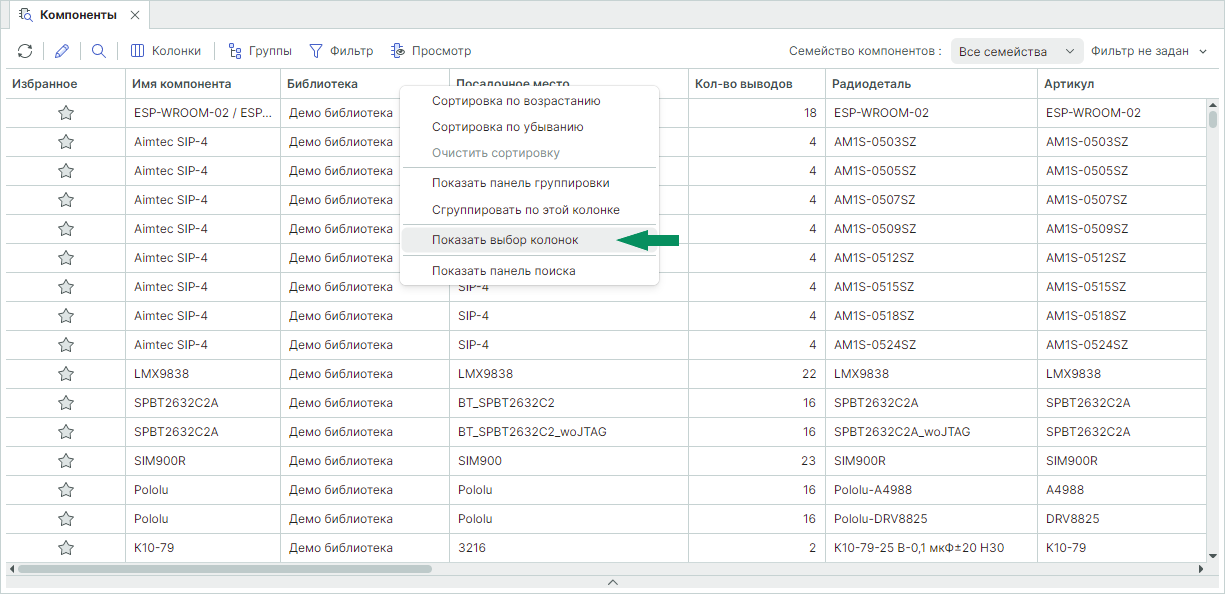This screenshot has width=1225, height=594.
Task: Expand the bottom panel chevron
Action: [613, 582]
